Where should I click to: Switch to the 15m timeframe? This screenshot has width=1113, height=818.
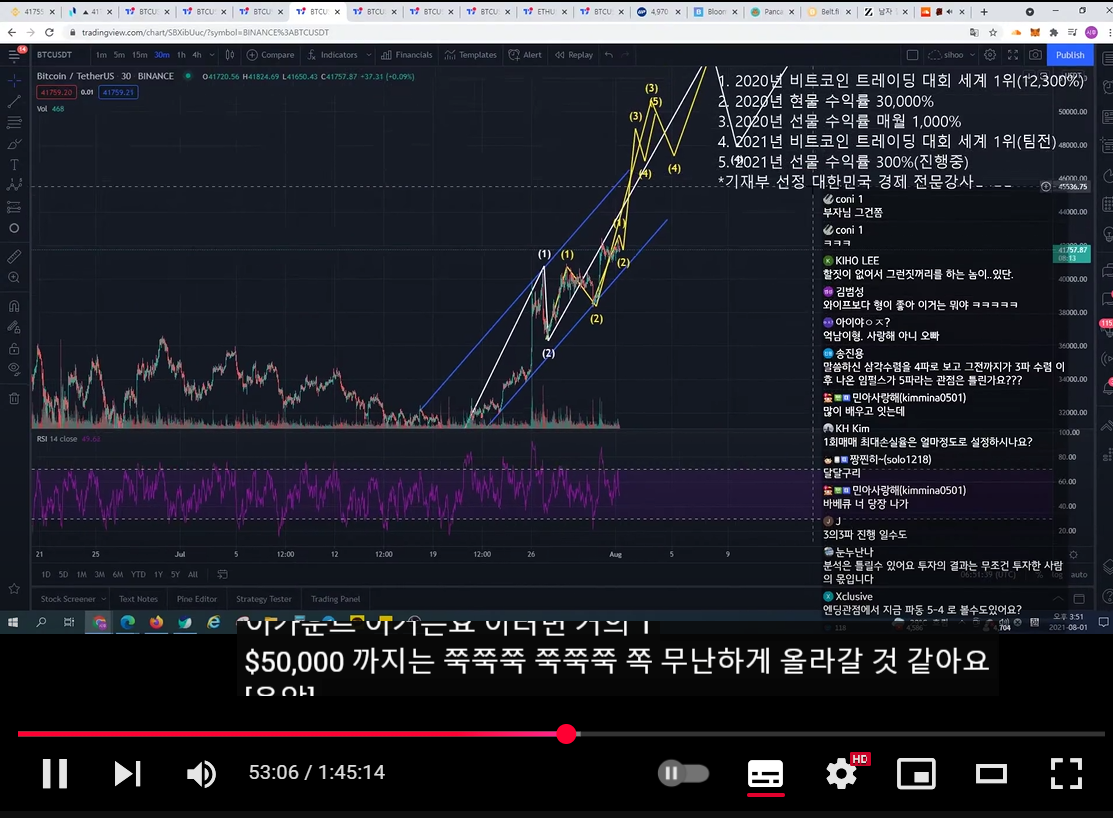tap(139, 55)
